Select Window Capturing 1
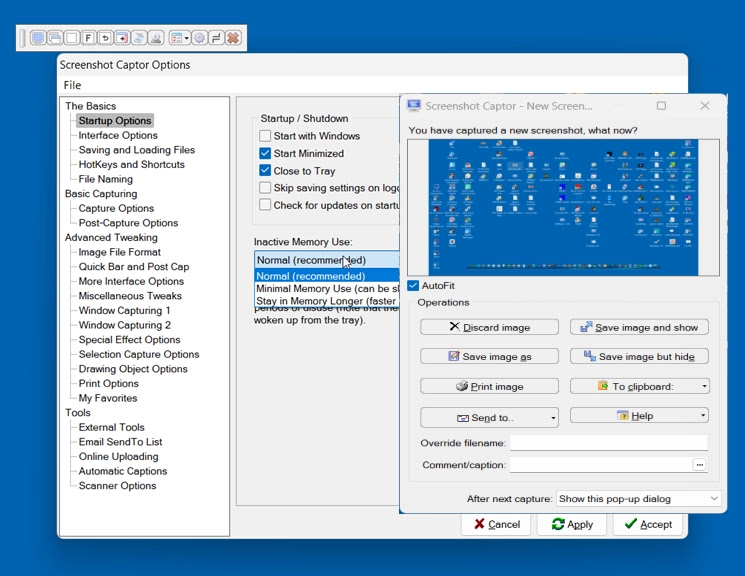745x576 pixels. click(x=124, y=311)
